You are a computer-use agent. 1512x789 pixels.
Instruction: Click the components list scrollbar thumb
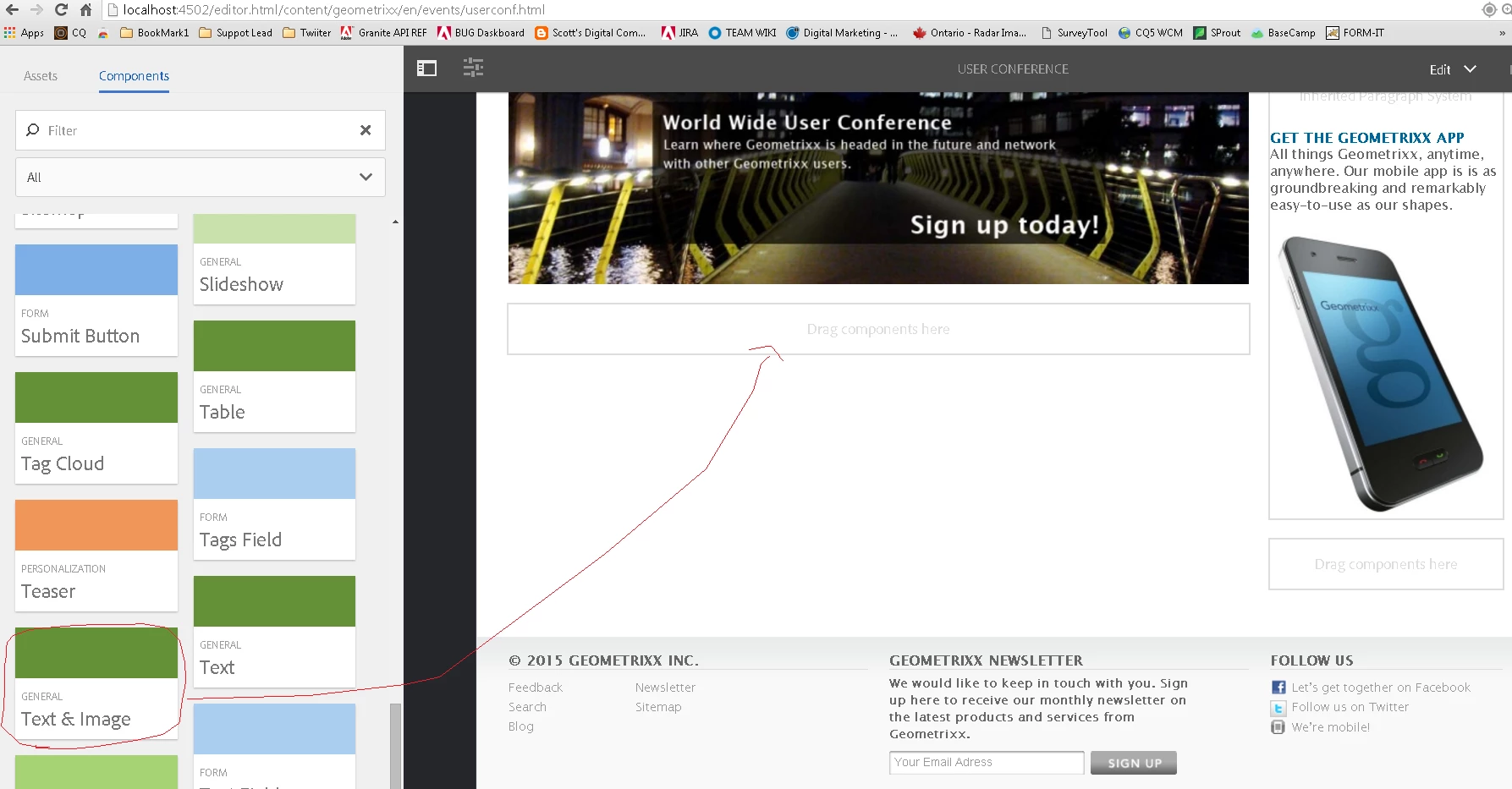(x=395, y=746)
